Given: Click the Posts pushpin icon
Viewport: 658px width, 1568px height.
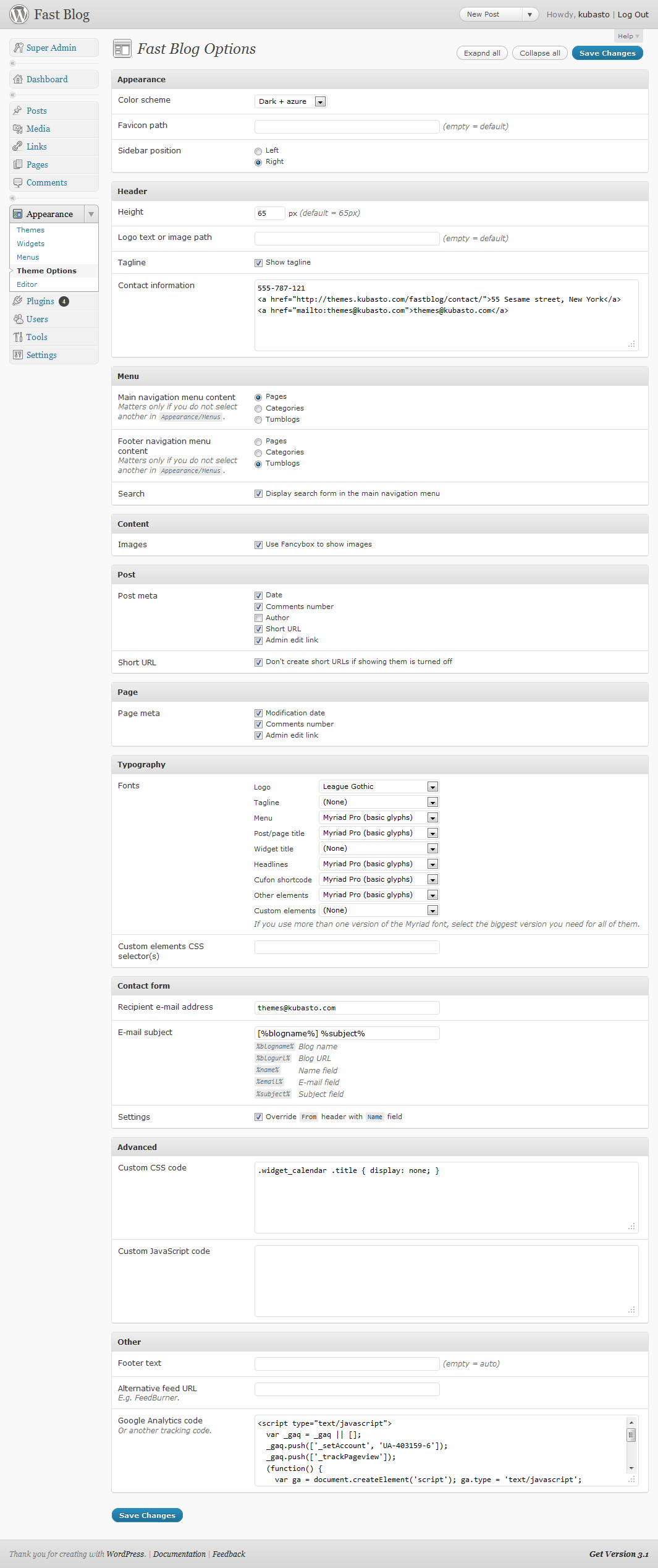Looking at the screenshot, I should click(x=18, y=111).
